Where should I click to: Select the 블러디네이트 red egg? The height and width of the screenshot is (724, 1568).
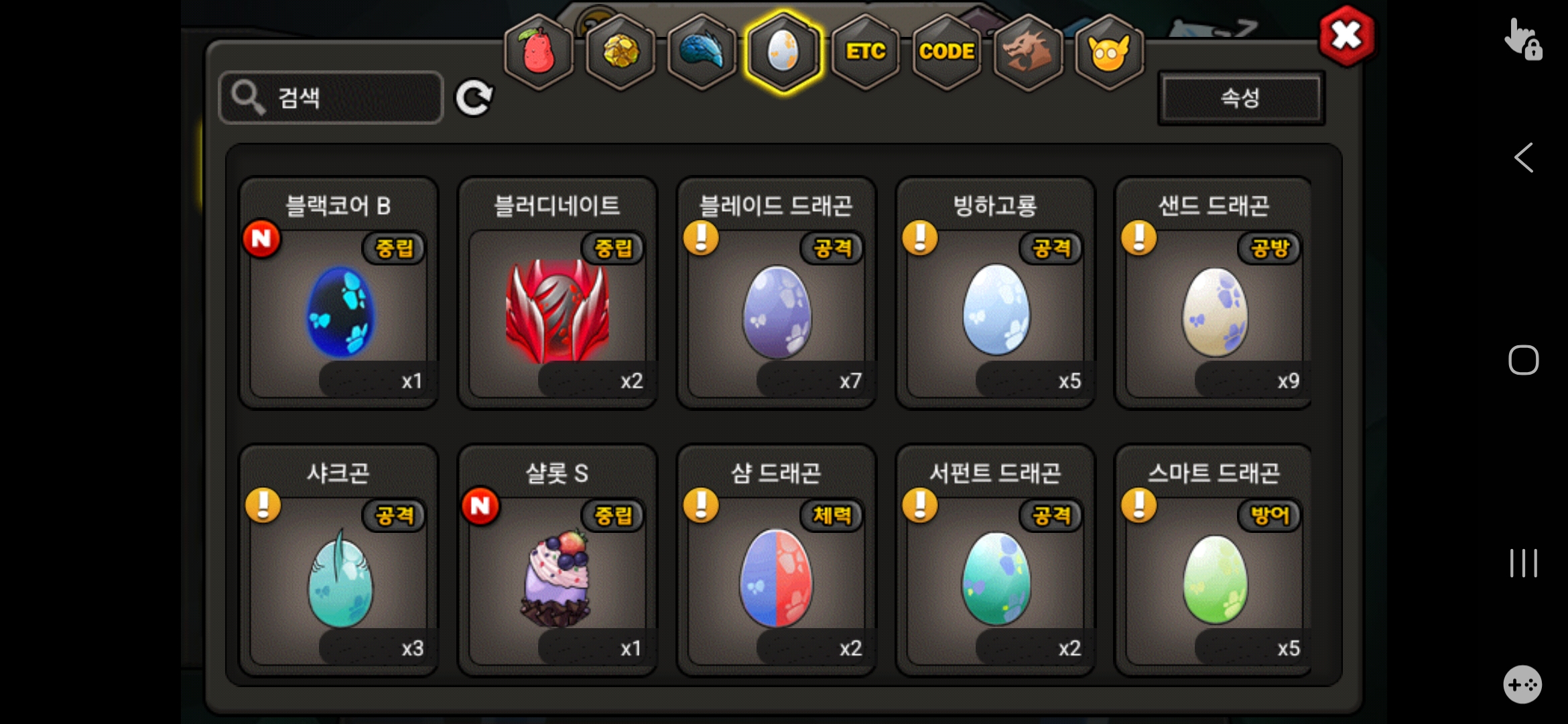click(x=558, y=293)
